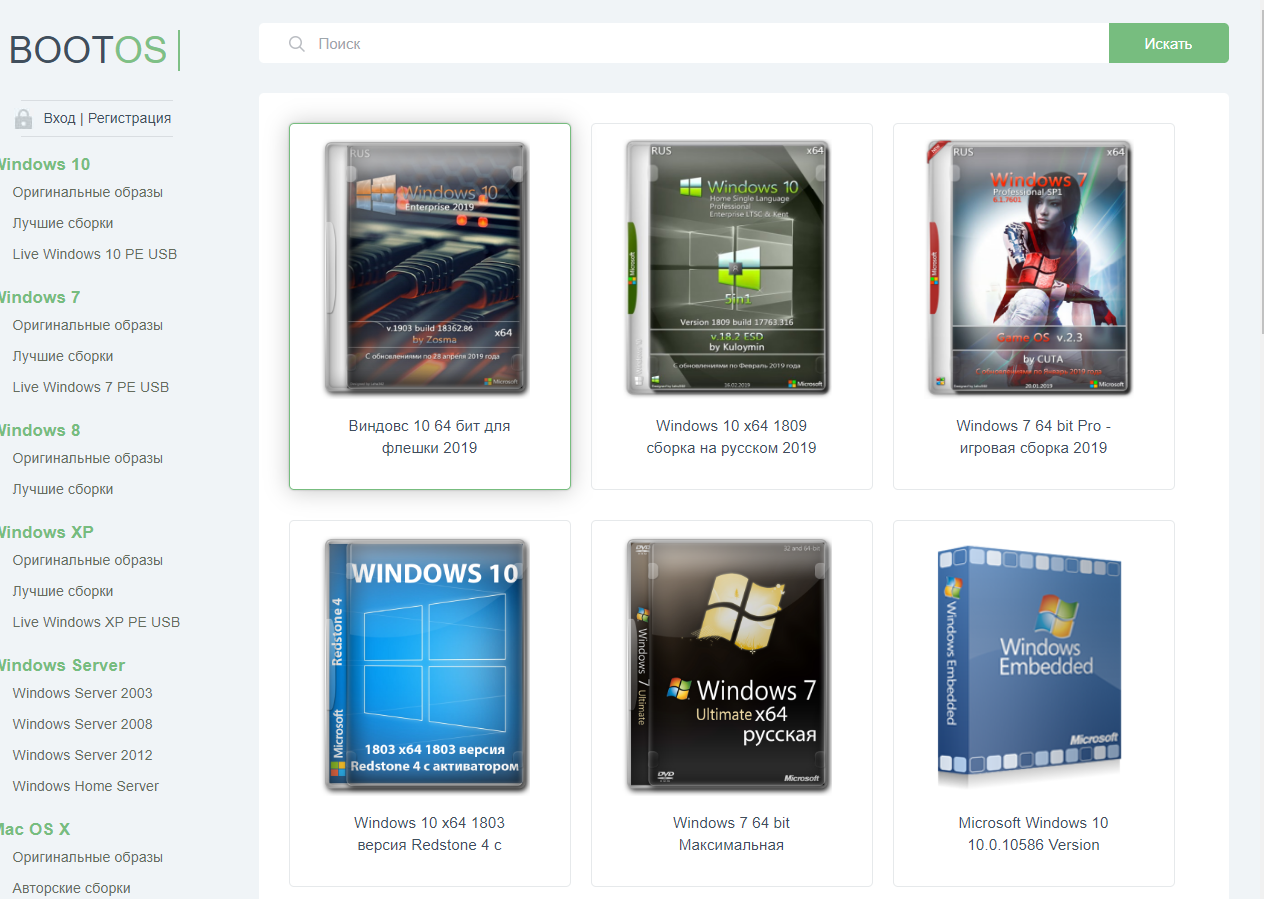The image size is (1264, 899).
Task: Select Live Windows XP PE USB item
Action: click(96, 622)
